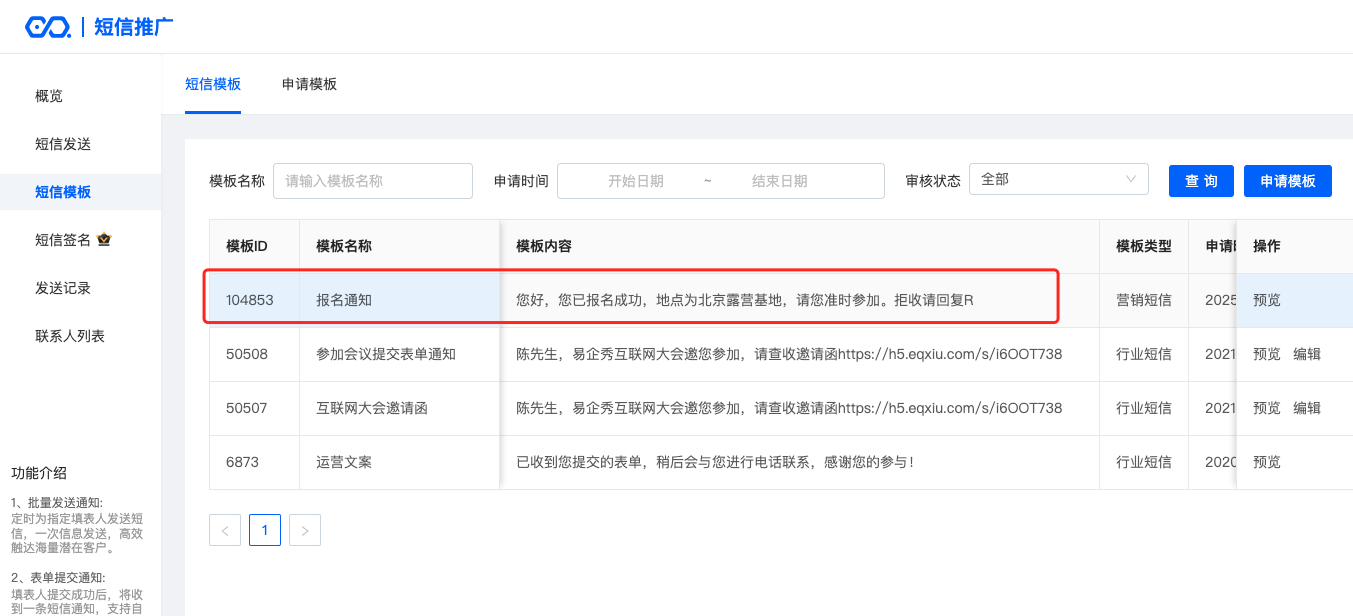This screenshot has width=1353, height=616.
Task: Focus the 模板名称 input field
Action: click(x=372, y=181)
